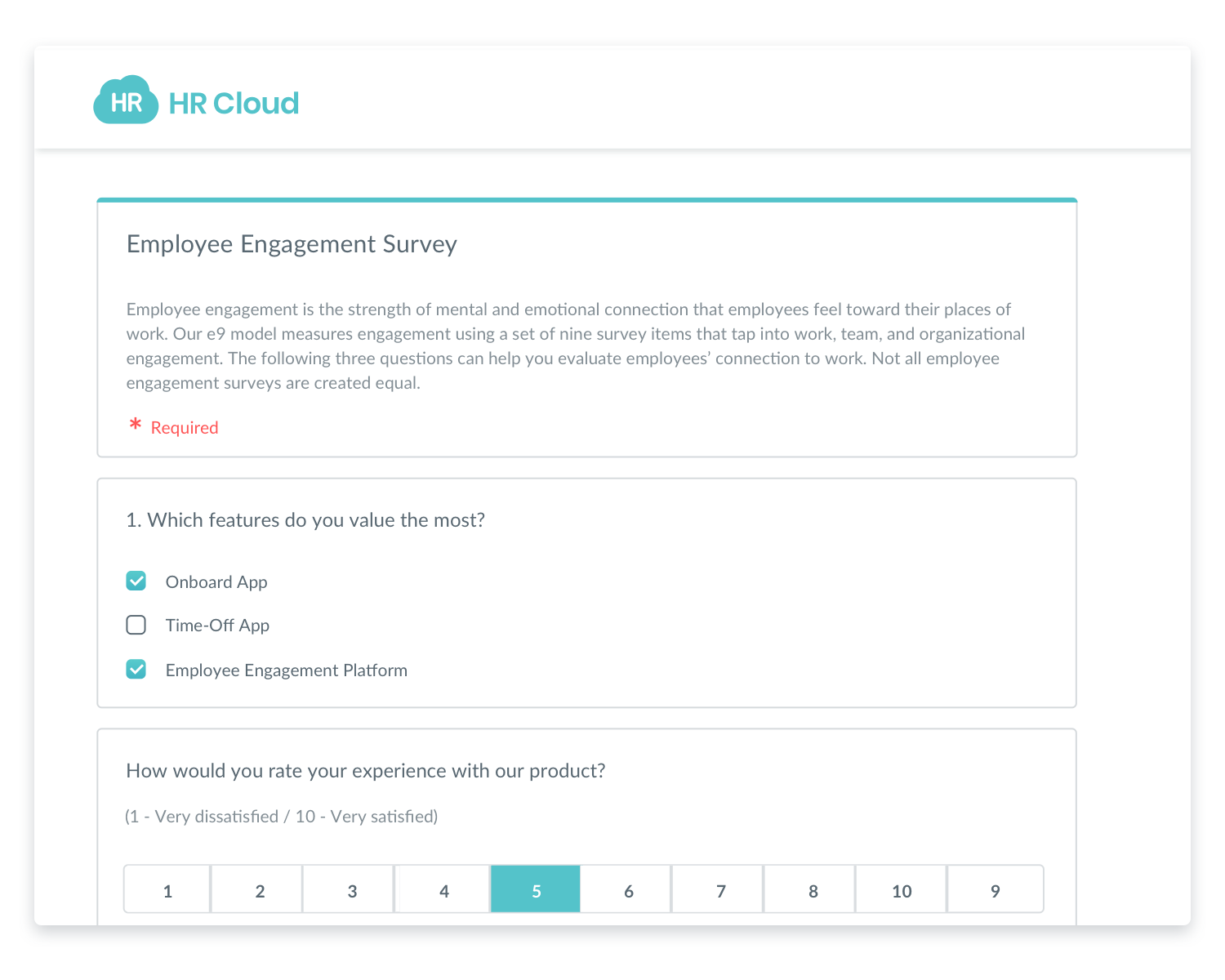Click the highlighted rating 5 cell
Image resolution: width=1225 pixels, height=980 pixels.
click(x=536, y=889)
